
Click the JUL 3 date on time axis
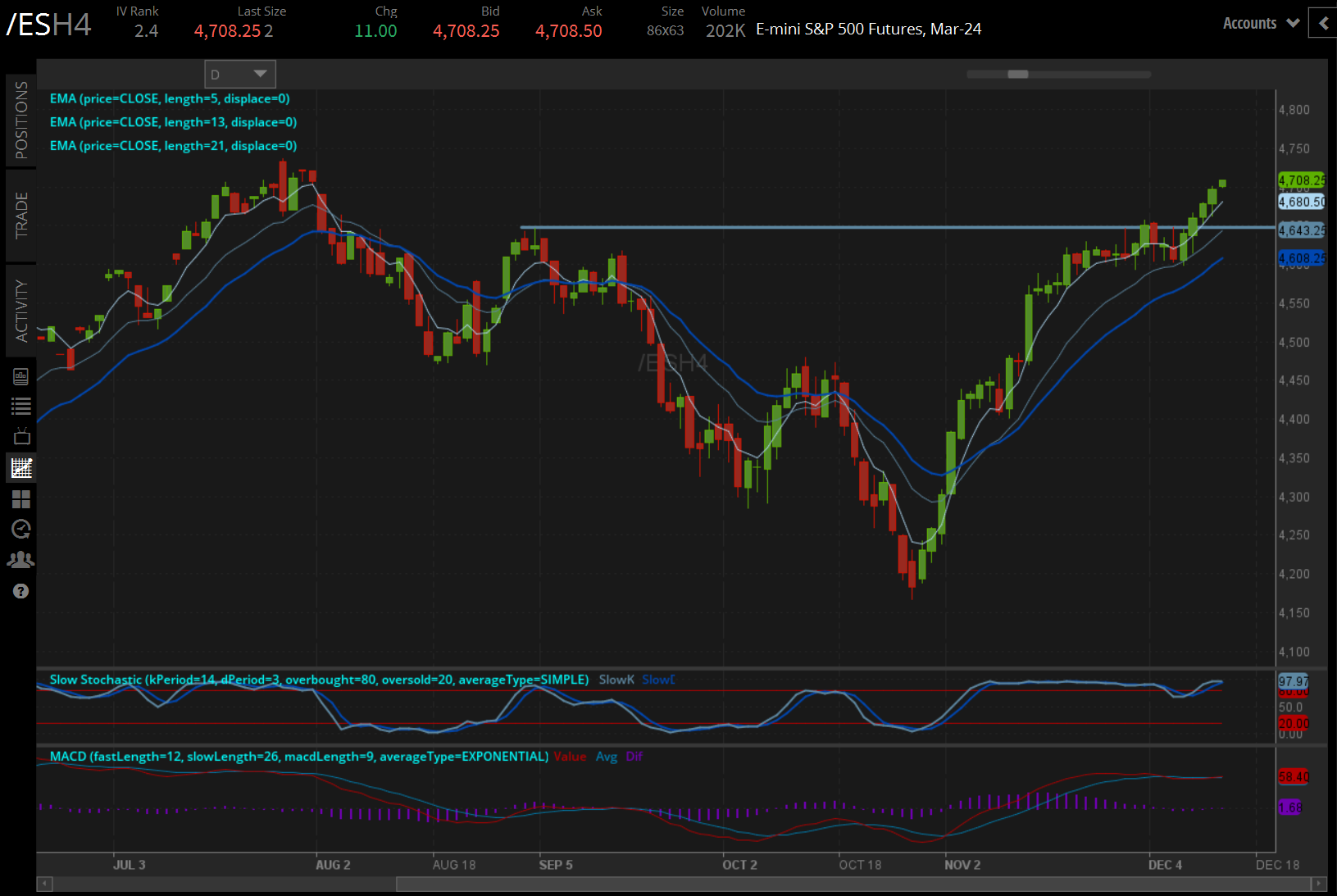(x=130, y=865)
